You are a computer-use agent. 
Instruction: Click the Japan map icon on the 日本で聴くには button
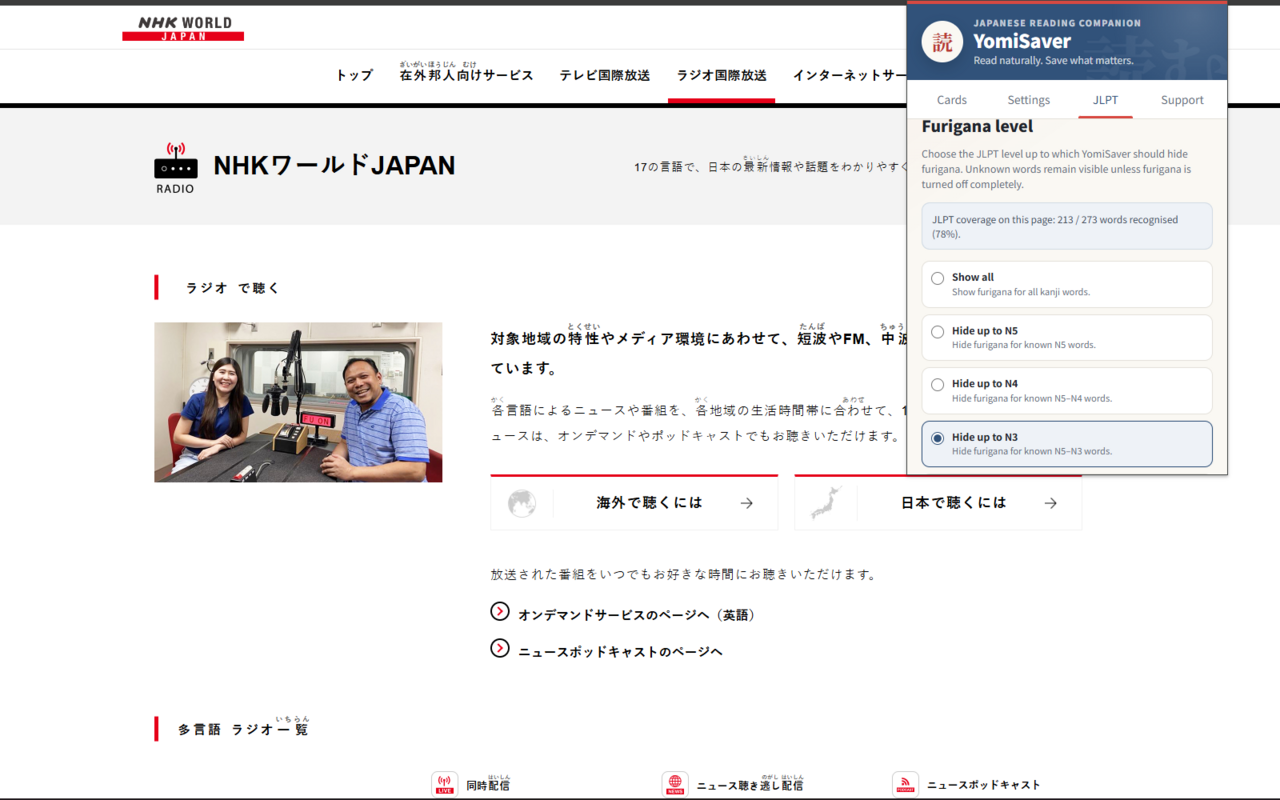826,503
